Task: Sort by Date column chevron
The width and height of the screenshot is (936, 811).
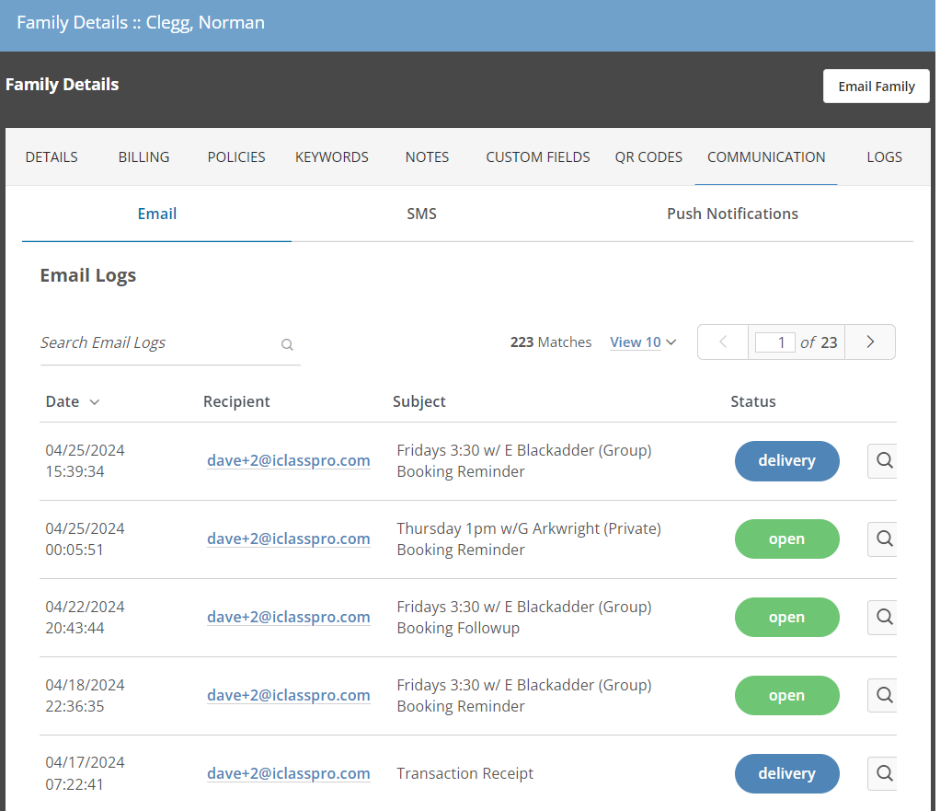Action: (x=94, y=402)
